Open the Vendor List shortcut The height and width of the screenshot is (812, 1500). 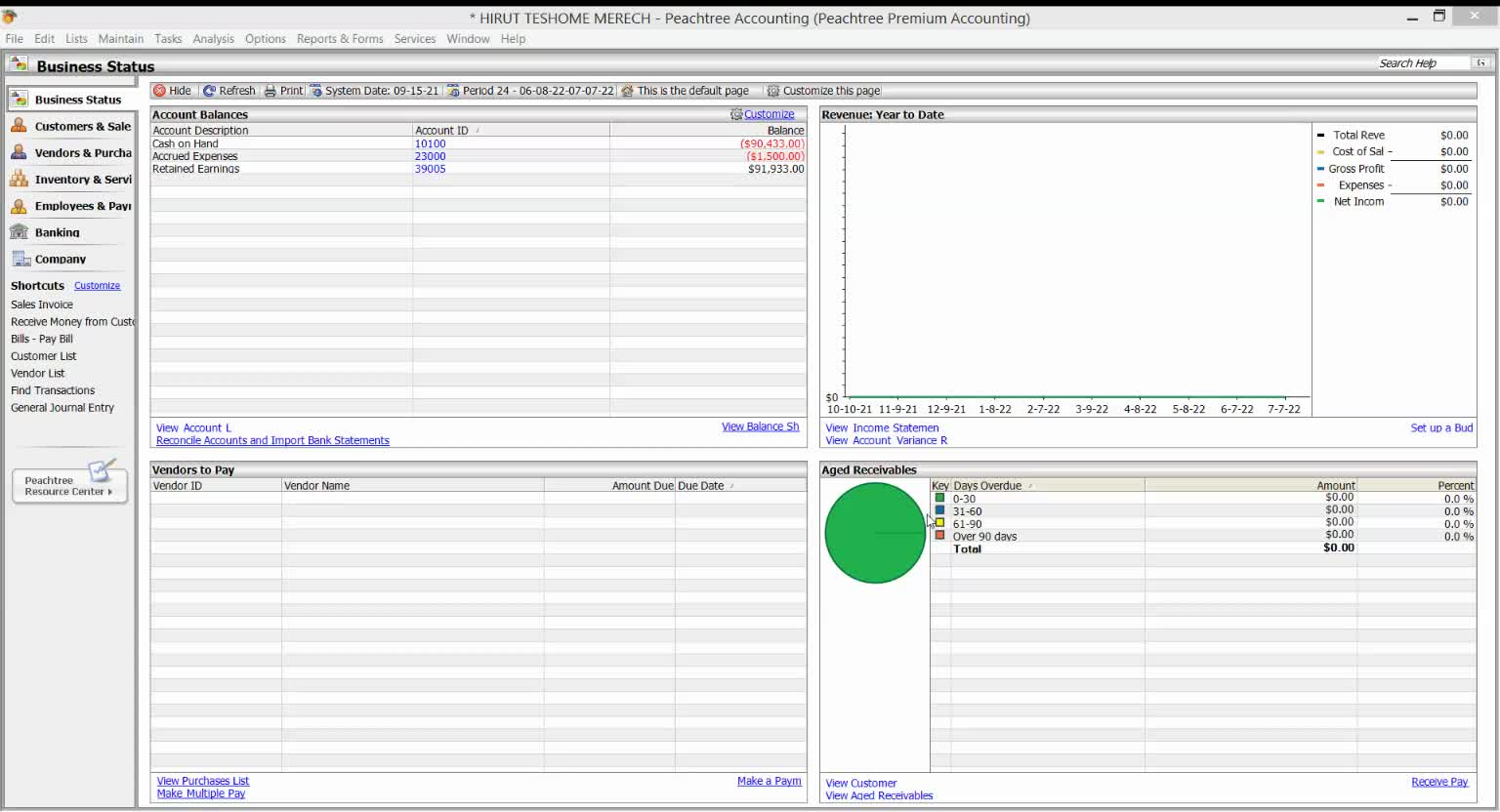click(x=37, y=374)
